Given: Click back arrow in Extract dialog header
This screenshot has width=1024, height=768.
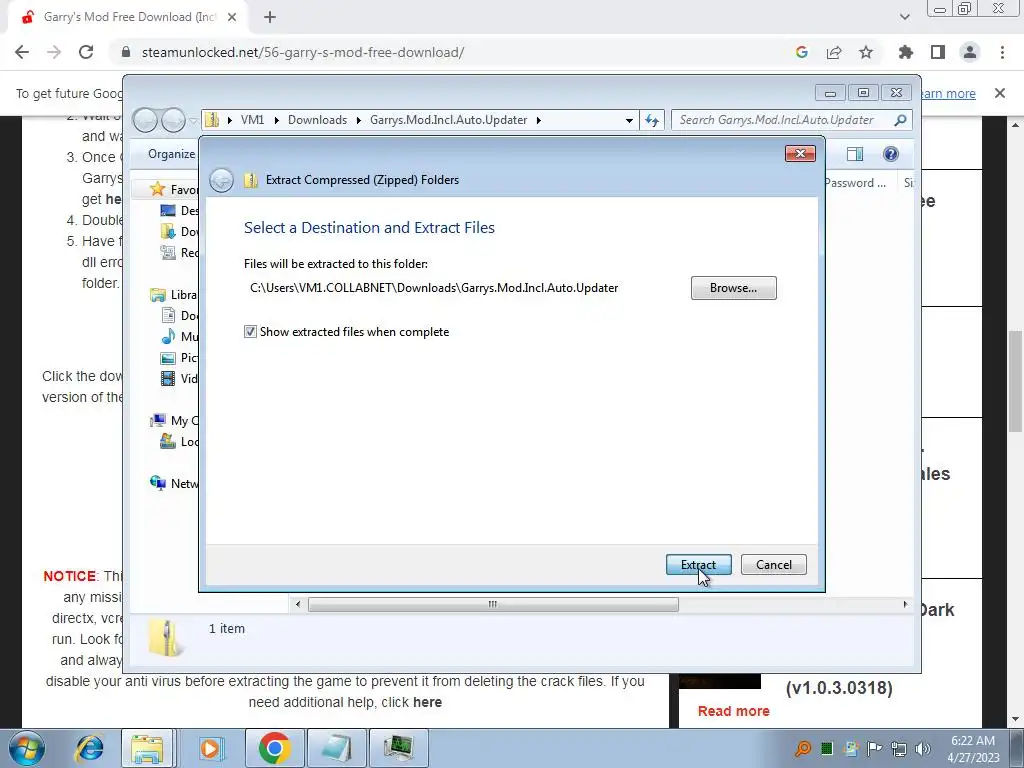Looking at the screenshot, I should 221,180.
